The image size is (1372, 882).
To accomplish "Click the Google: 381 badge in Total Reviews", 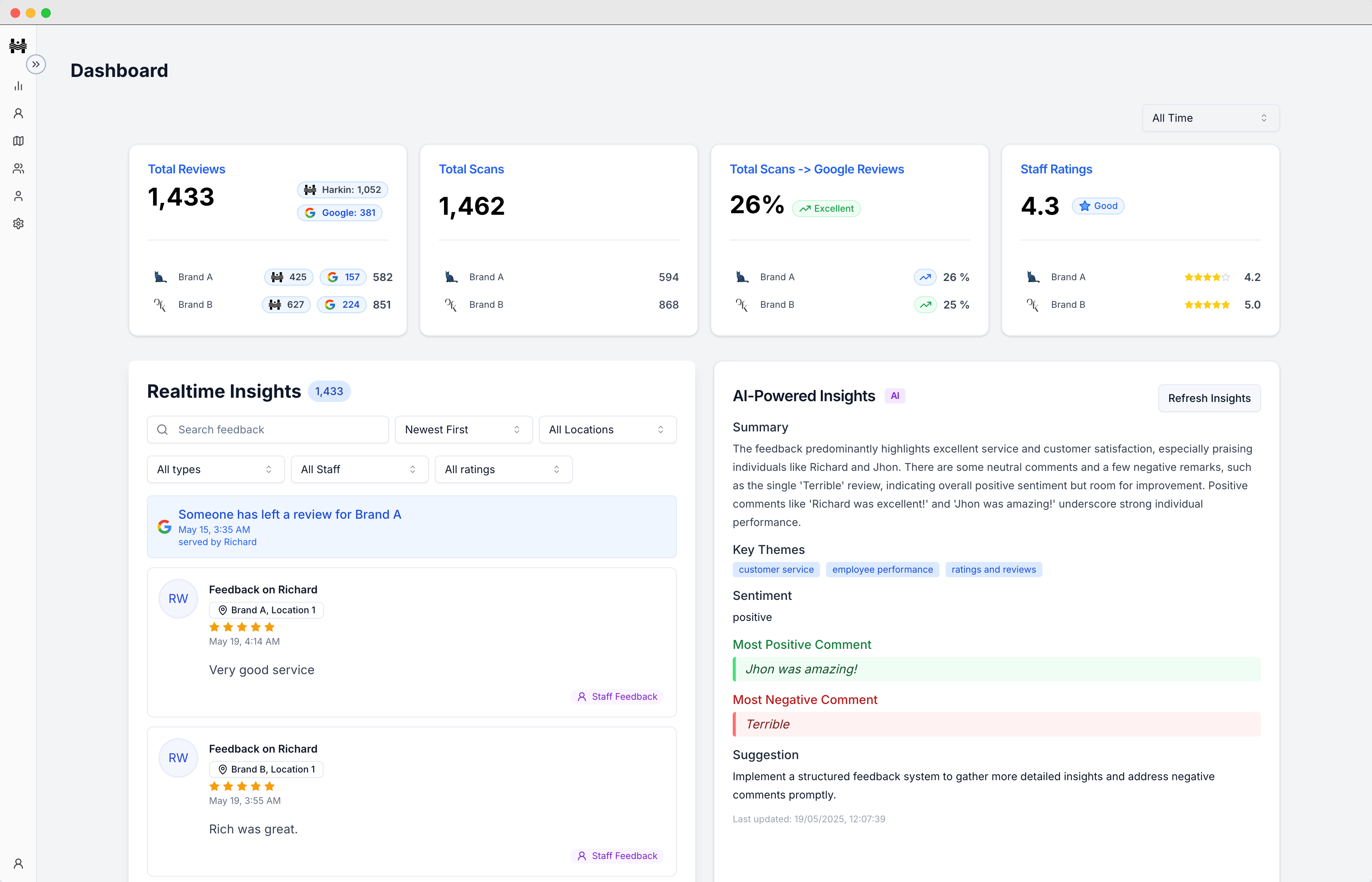I will pos(340,212).
